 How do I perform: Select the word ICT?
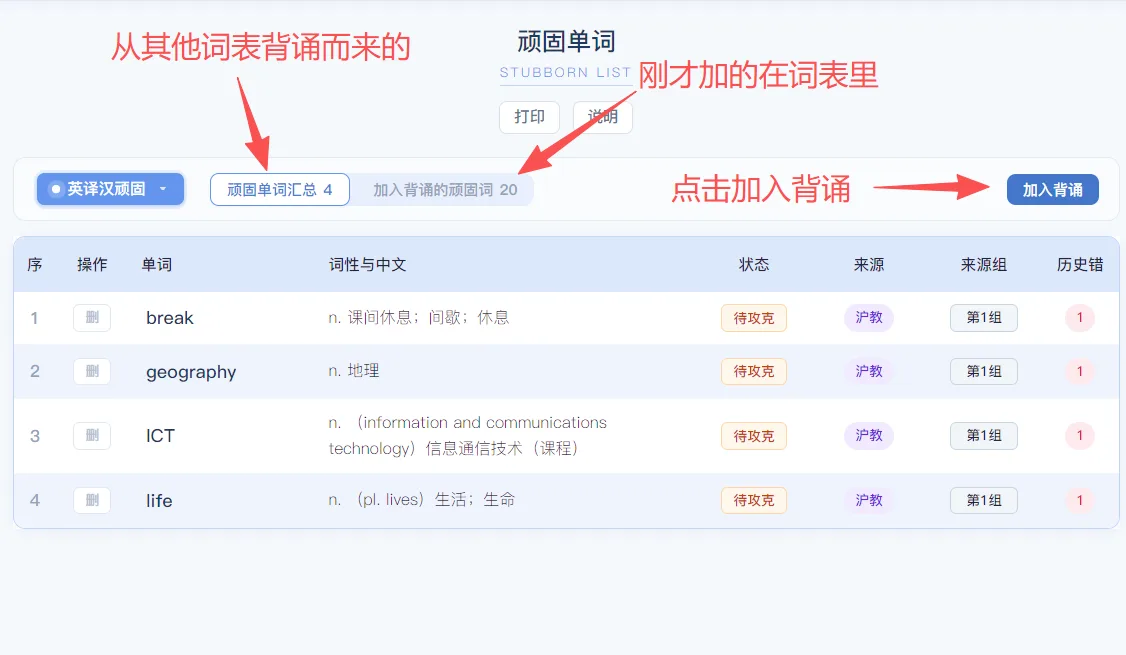click(160, 436)
